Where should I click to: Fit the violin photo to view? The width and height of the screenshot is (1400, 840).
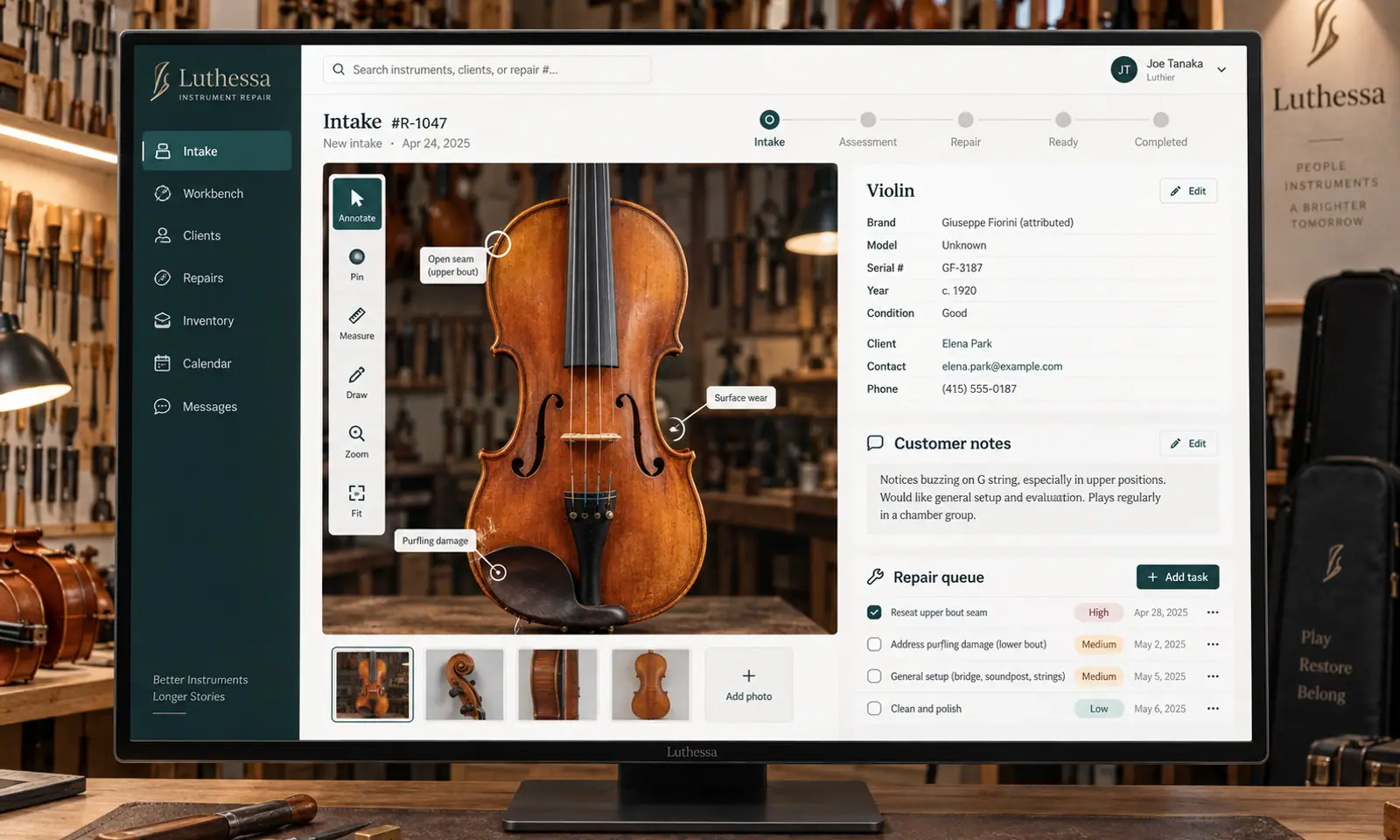(x=357, y=500)
